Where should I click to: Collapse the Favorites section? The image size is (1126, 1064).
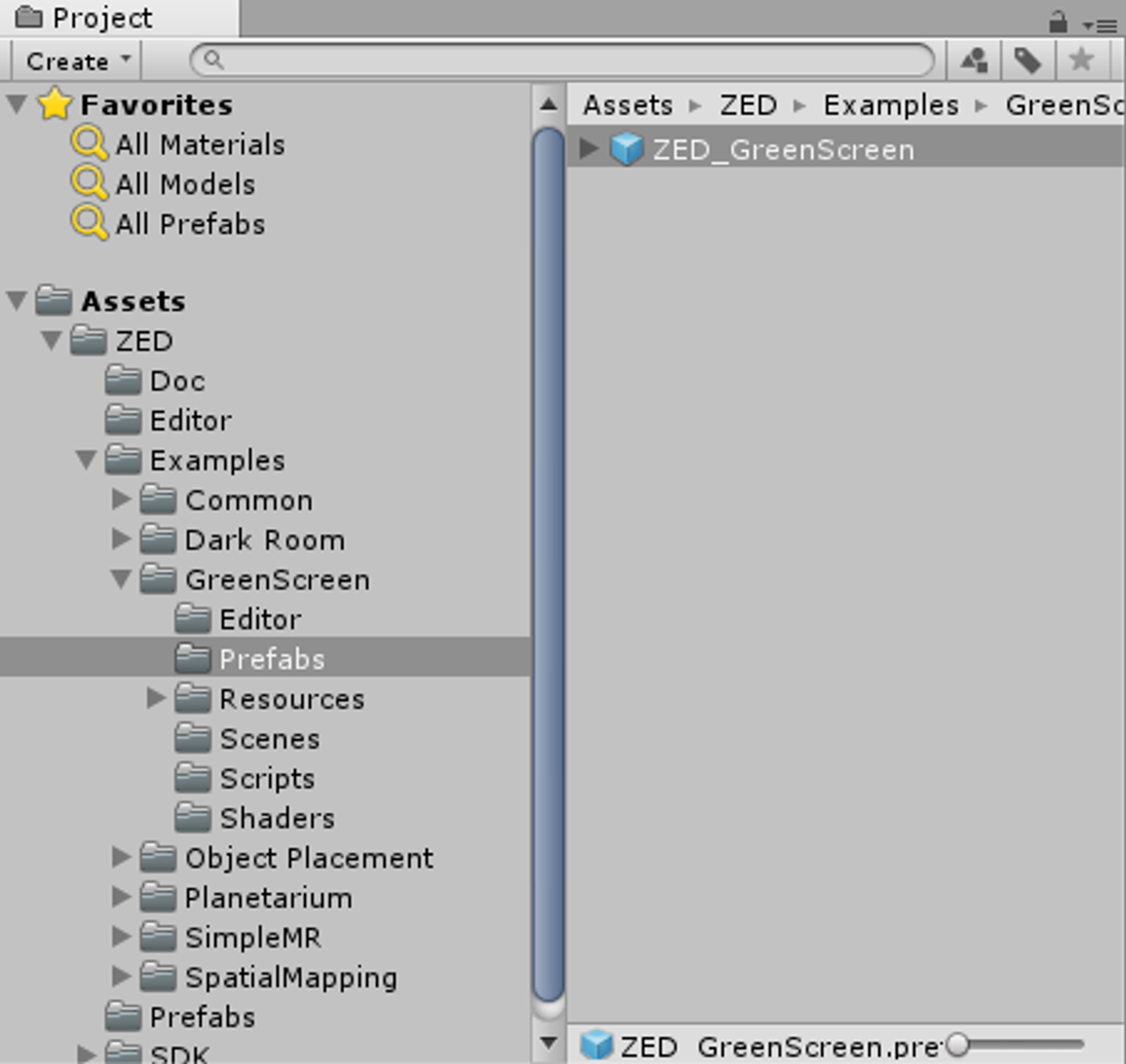pyautogui.click(x=16, y=105)
